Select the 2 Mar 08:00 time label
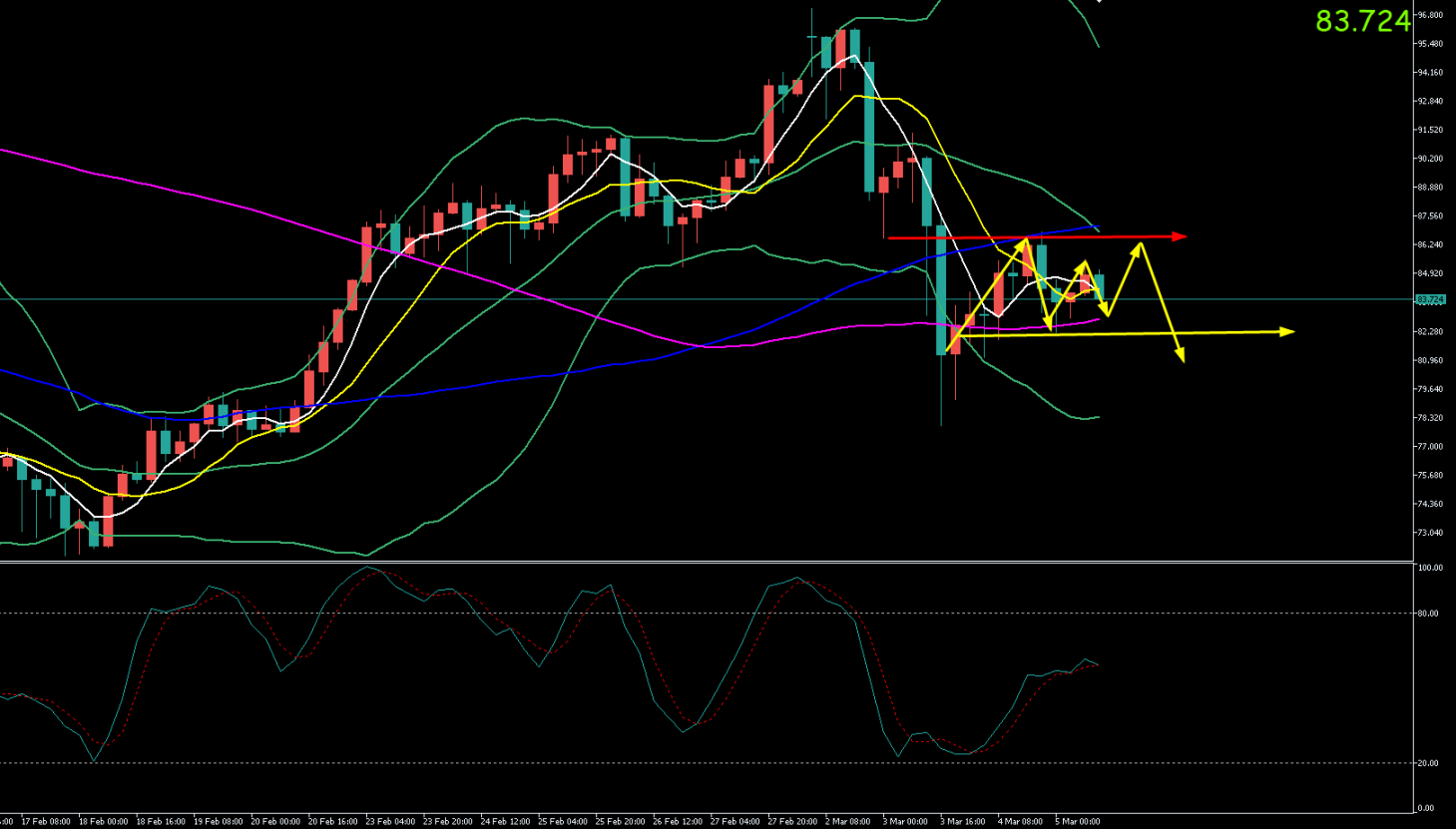 (x=847, y=822)
